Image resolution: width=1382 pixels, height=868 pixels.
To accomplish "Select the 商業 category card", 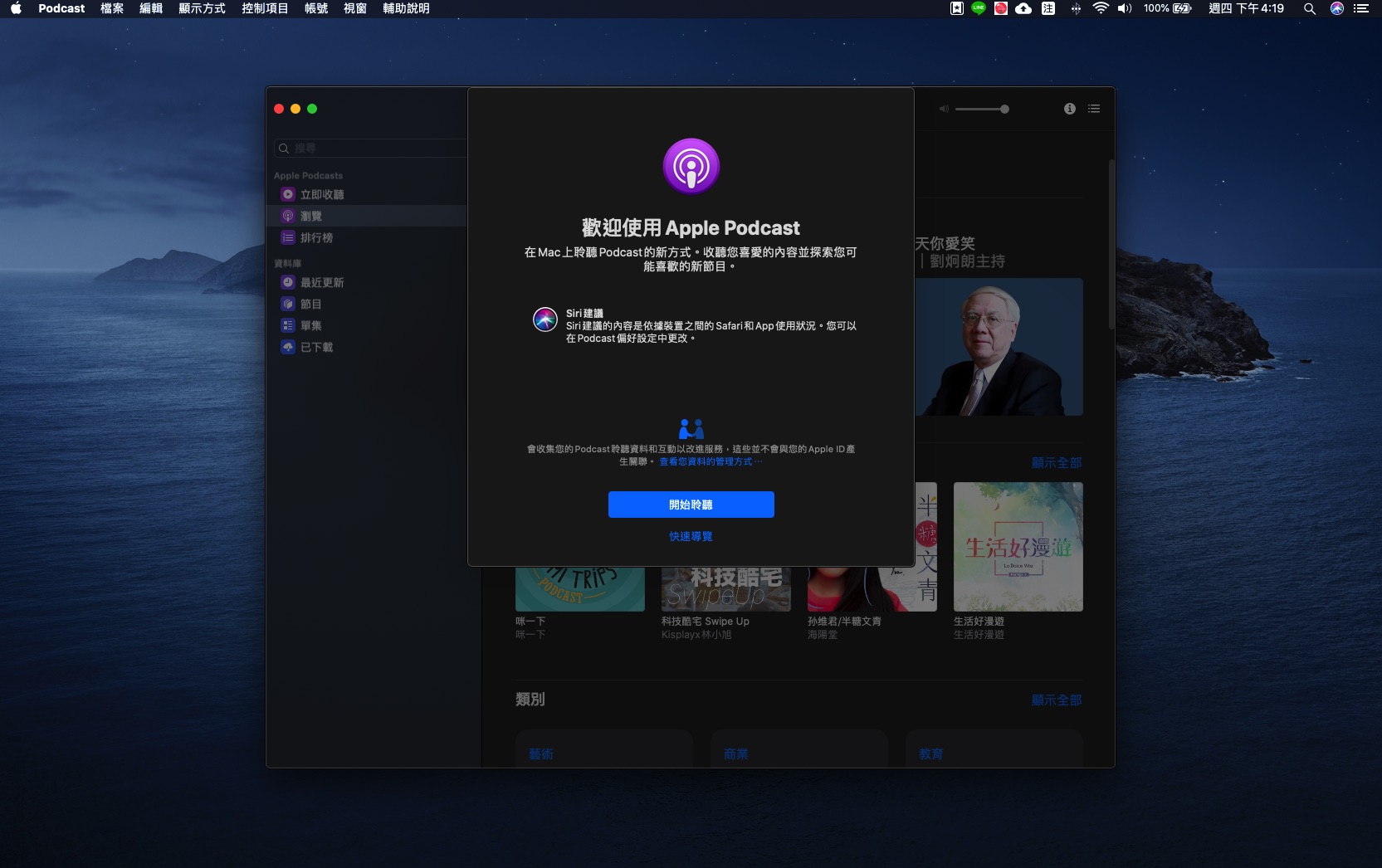I will click(x=799, y=749).
